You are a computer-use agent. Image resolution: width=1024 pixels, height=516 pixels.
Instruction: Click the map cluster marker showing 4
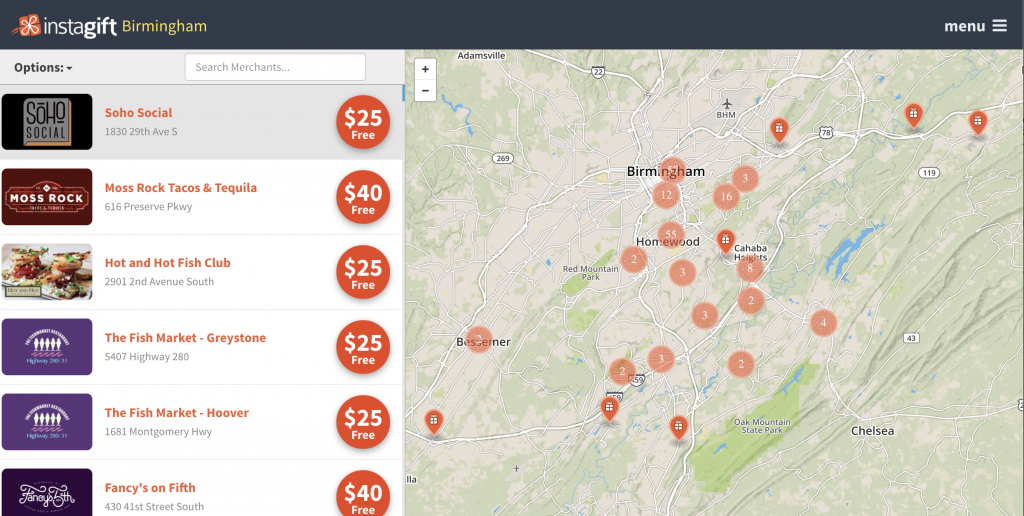click(x=823, y=322)
